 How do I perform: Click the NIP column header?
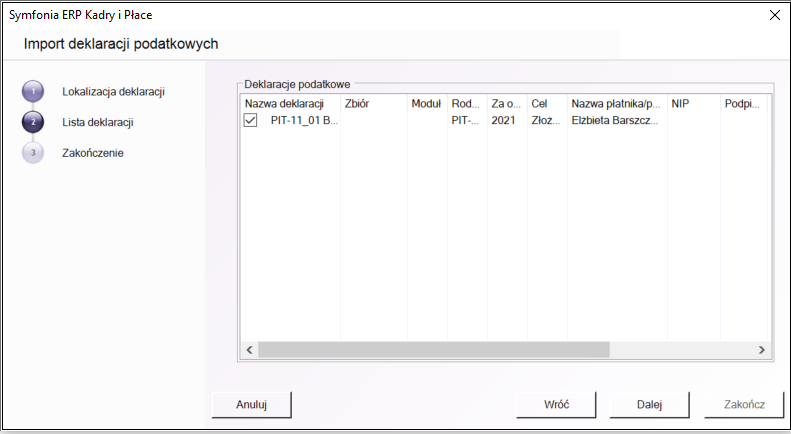click(x=694, y=103)
